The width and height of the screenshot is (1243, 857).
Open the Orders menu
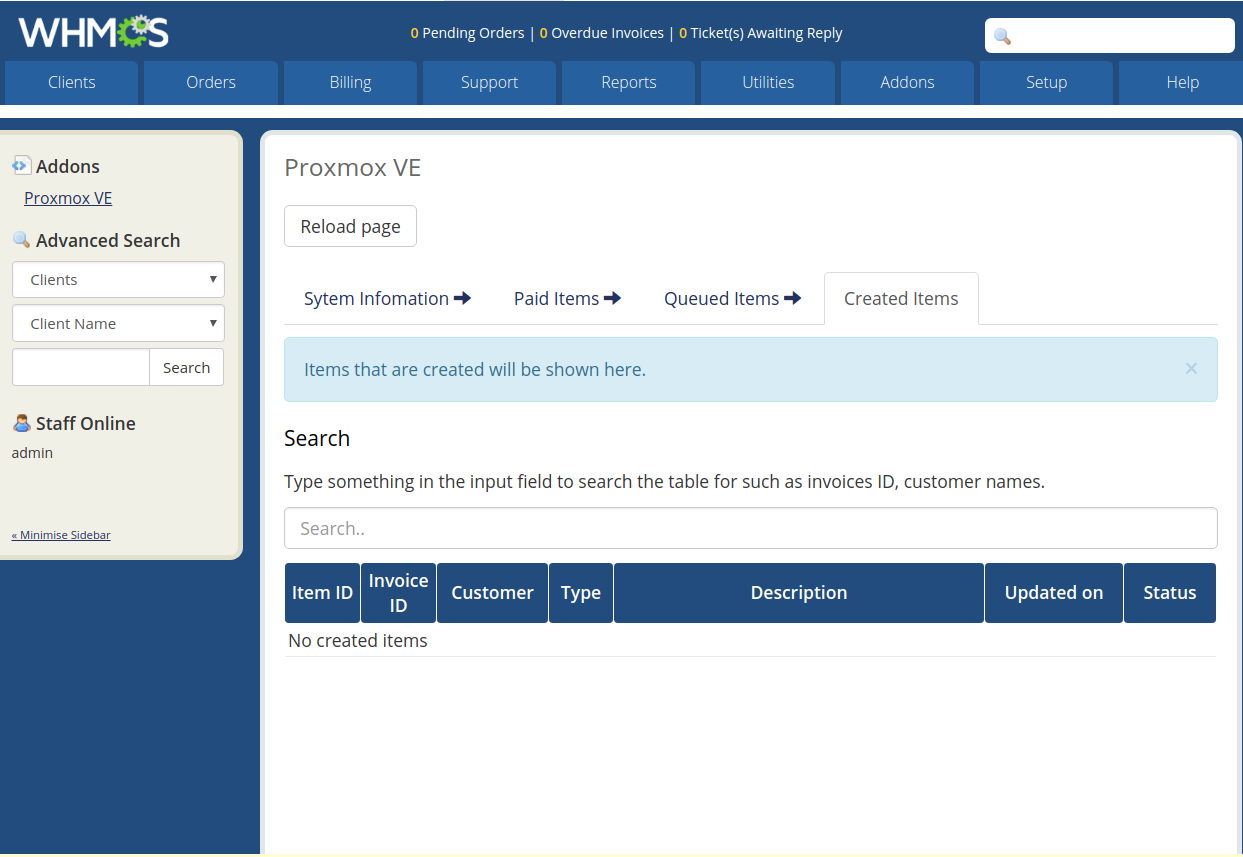(x=211, y=82)
